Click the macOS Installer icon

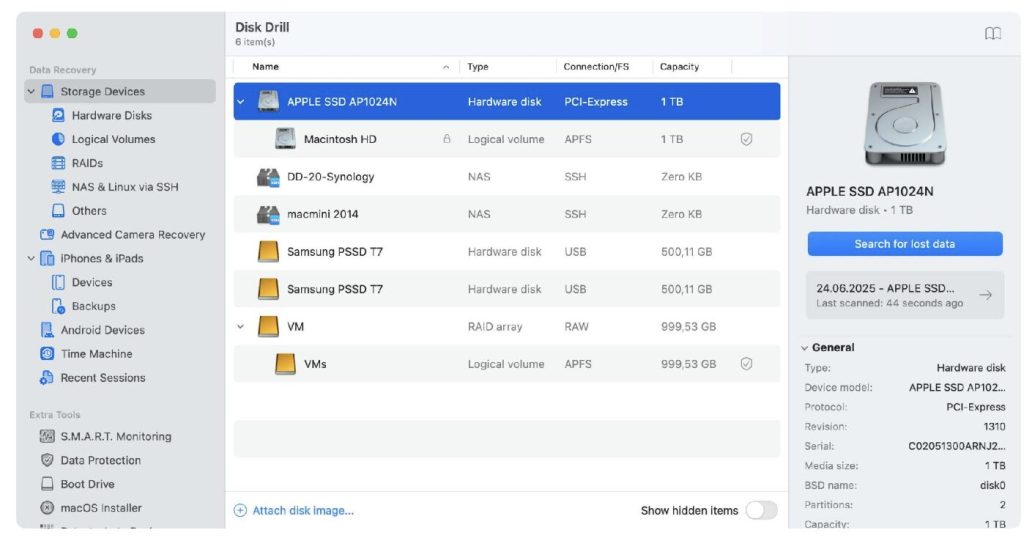[x=47, y=508]
